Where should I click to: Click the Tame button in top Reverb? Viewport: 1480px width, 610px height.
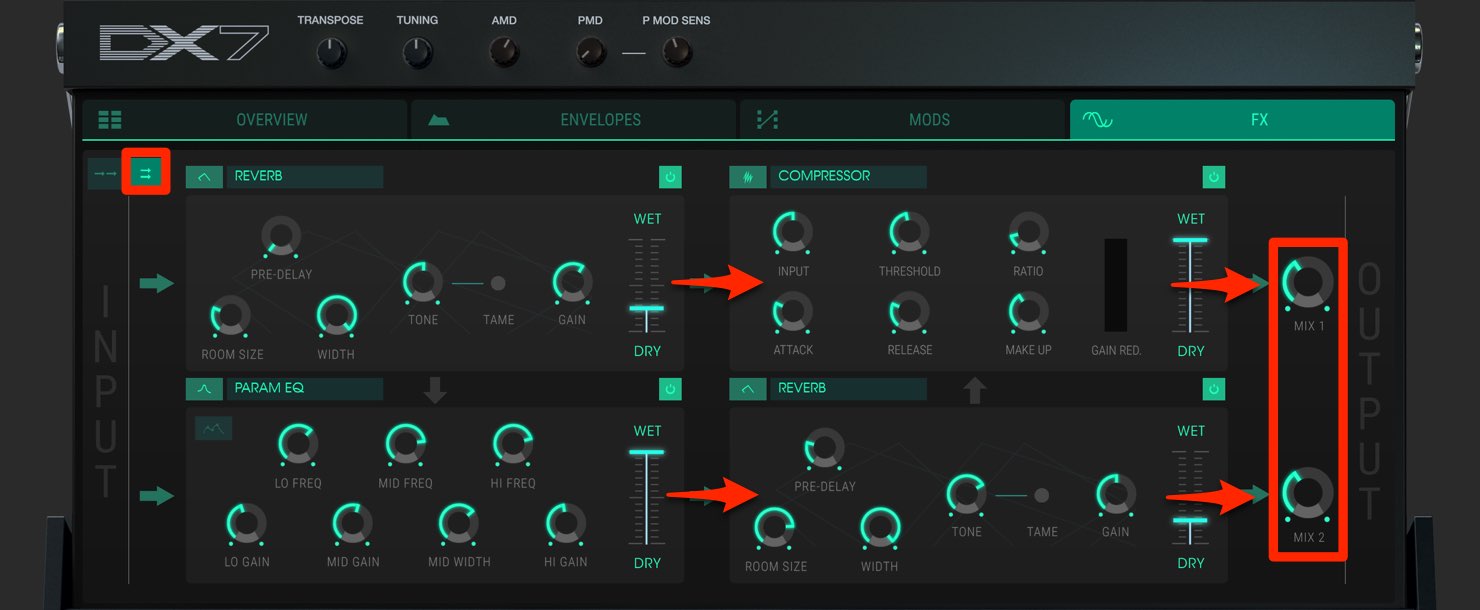tap(498, 283)
